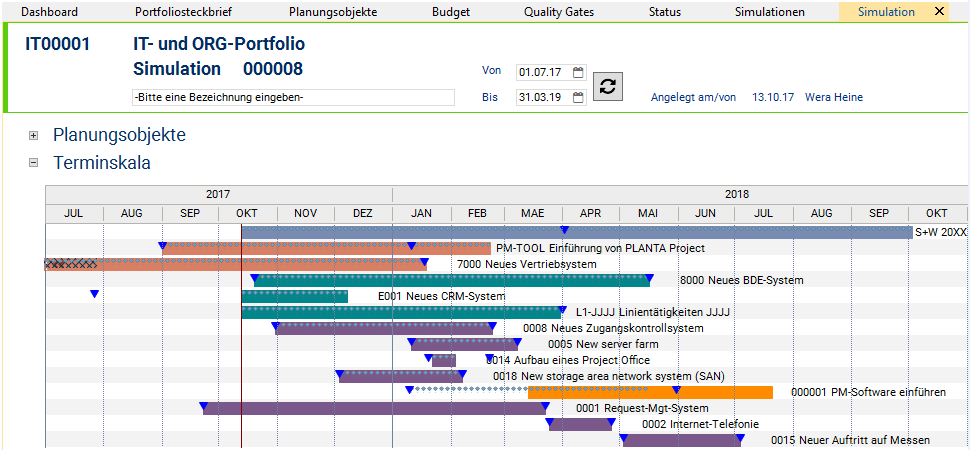Click the refresh arrows button
Screen dimensions: 970x450
pos(608,86)
